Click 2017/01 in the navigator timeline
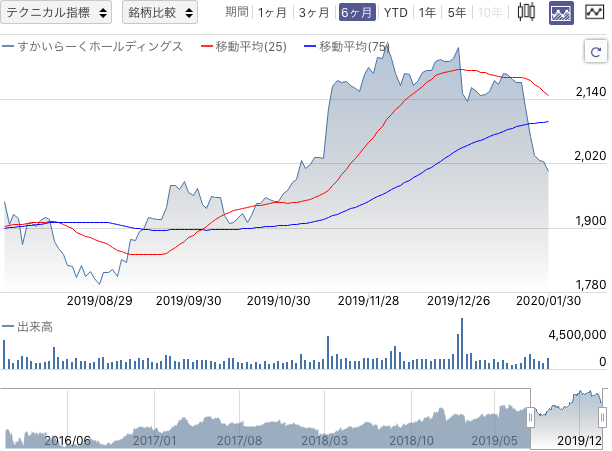 click(x=155, y=440)
